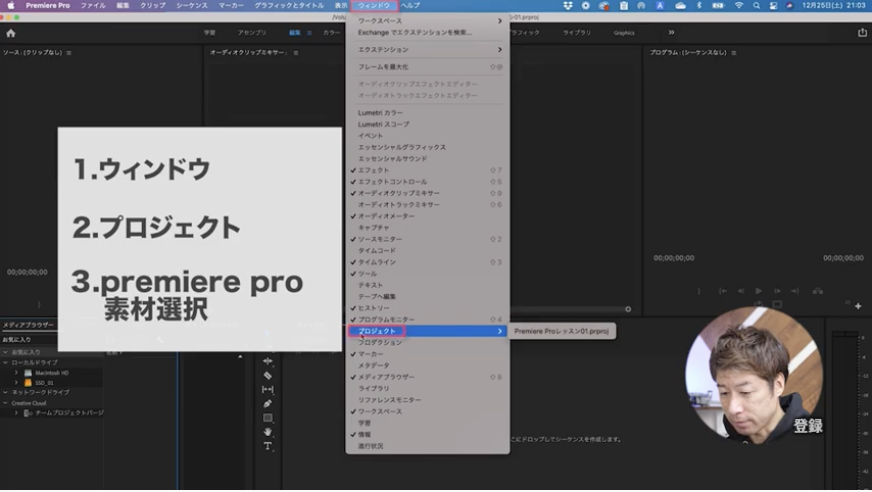
Task: Open the シーケンス menu
Action: point(192,6)
